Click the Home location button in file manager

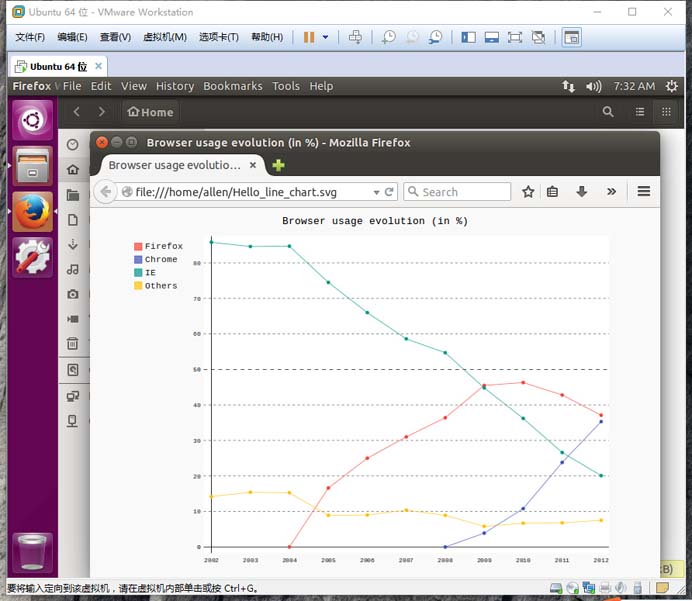[150, 112]
